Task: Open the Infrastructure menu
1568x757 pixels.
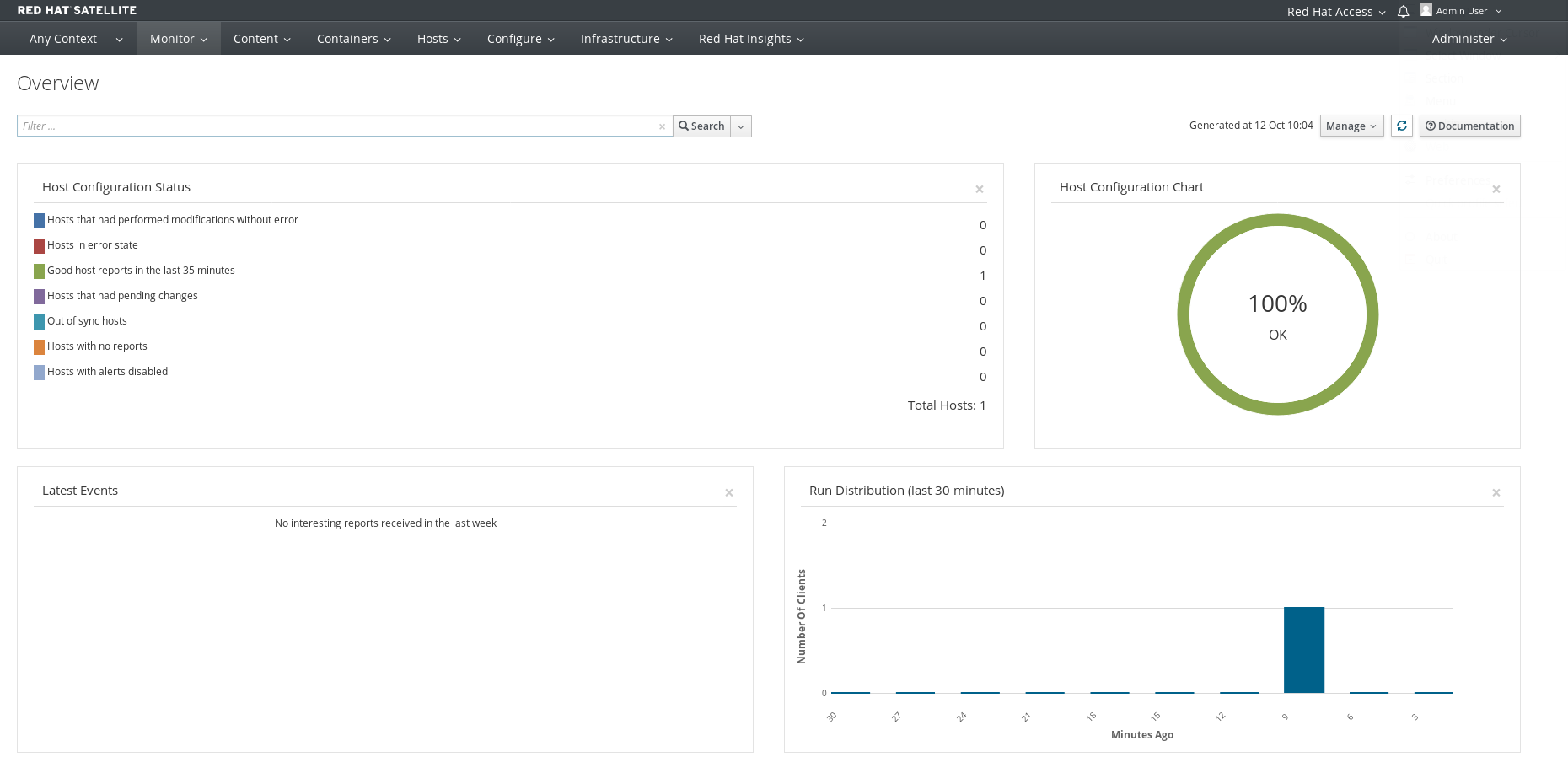Action: tap(626, 39)
